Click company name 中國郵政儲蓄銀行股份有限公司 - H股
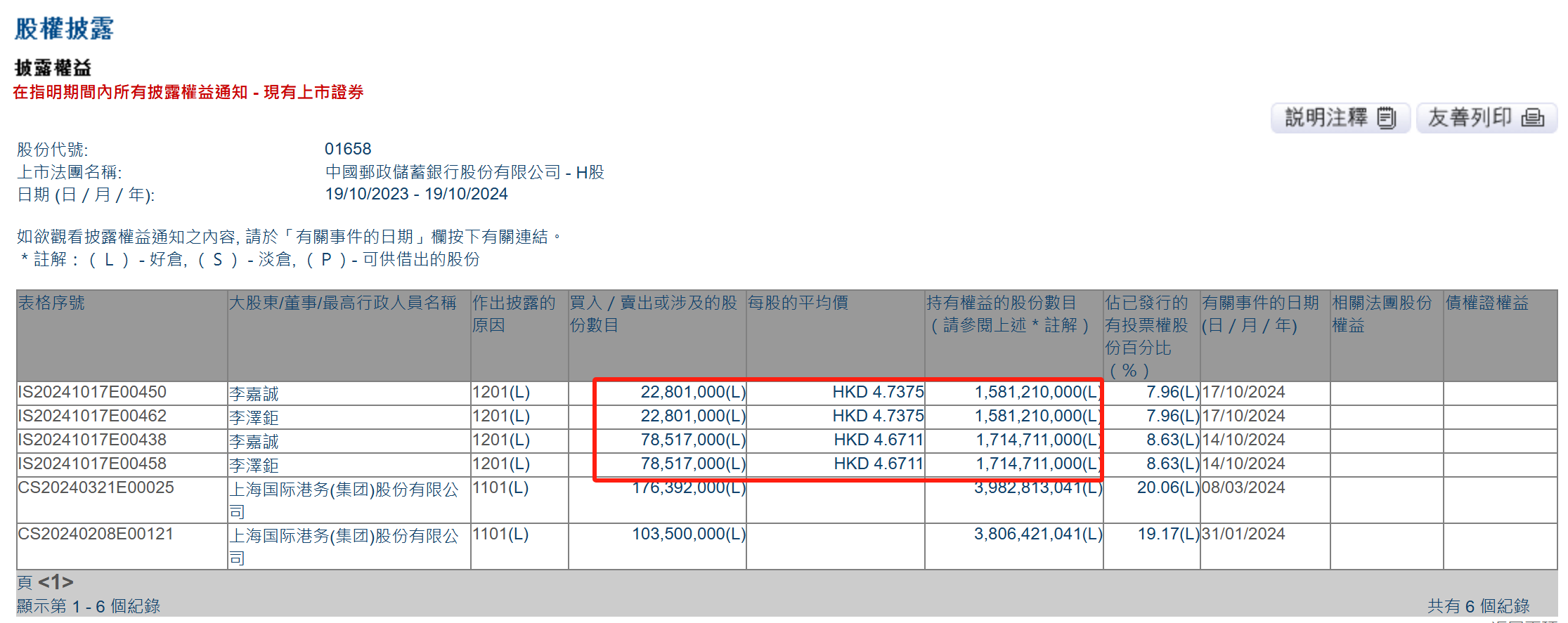This screenshot has height=623, width=1568. [465, 172]
